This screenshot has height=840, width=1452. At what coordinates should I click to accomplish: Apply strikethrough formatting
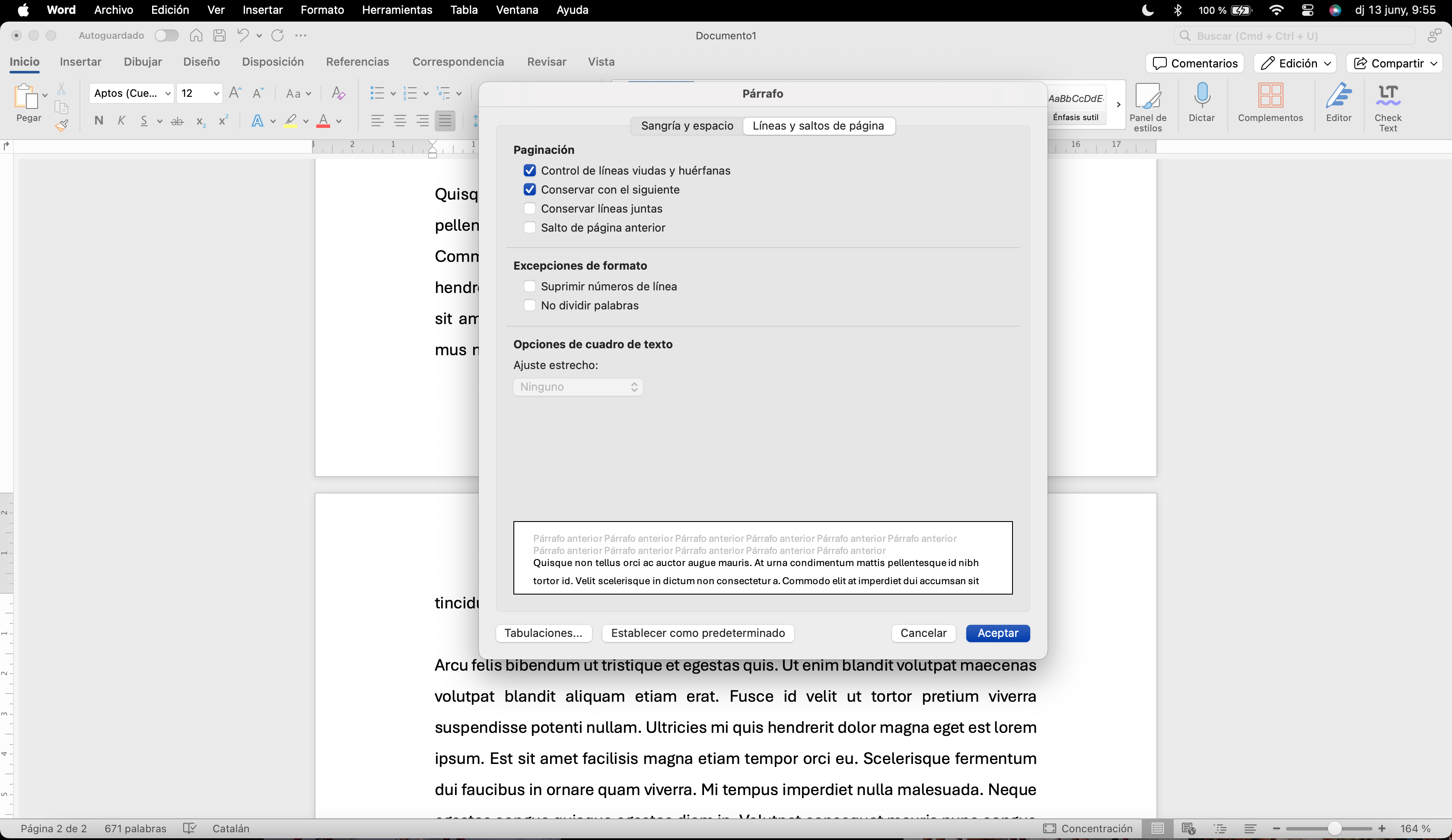[178, 121]
